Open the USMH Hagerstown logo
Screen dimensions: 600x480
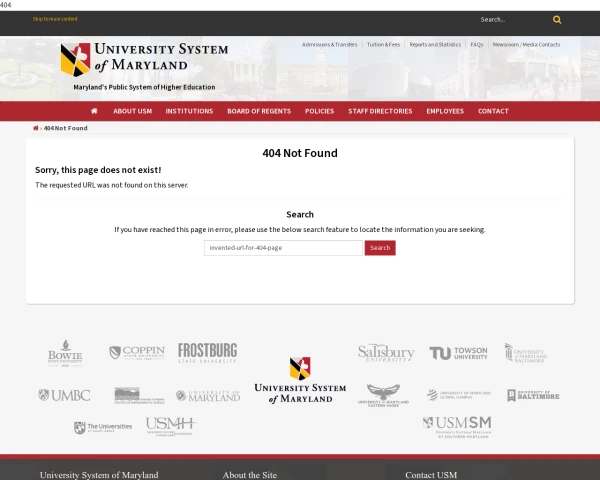tap(171, 426)
